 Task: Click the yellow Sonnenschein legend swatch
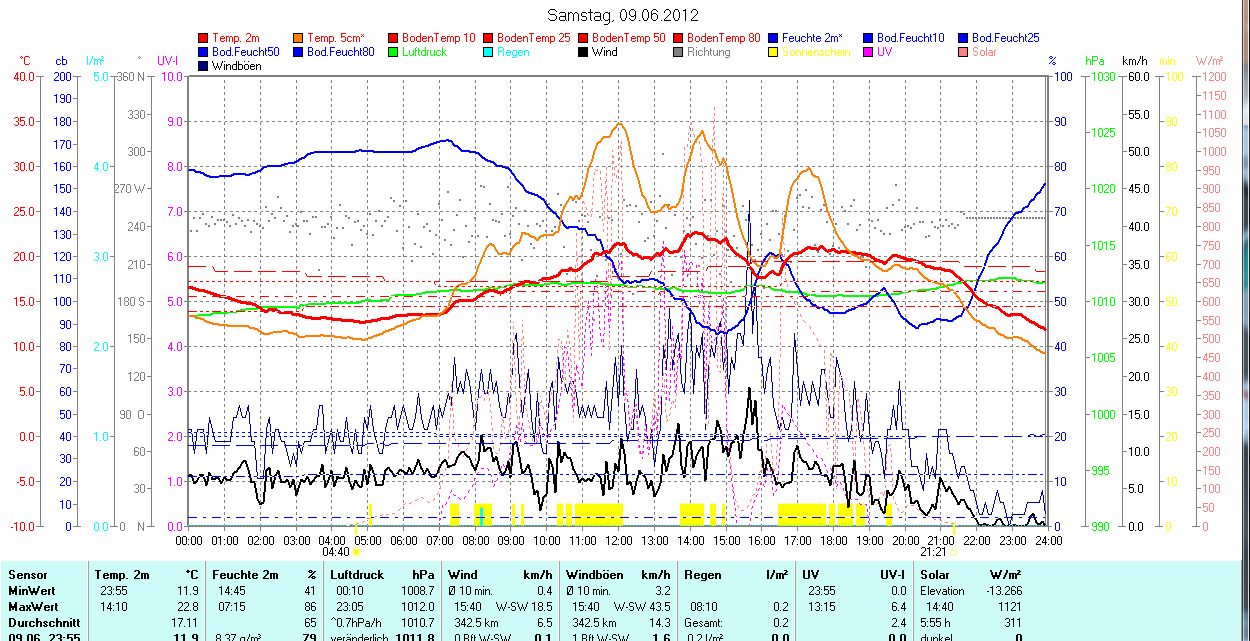pyautogui.click(x=773, y=52)
